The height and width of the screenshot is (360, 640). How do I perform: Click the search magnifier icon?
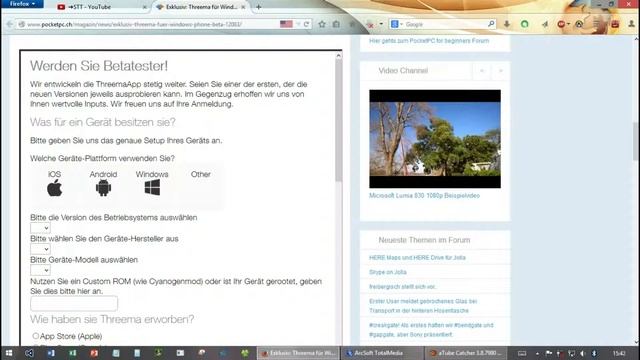point(491,24)
